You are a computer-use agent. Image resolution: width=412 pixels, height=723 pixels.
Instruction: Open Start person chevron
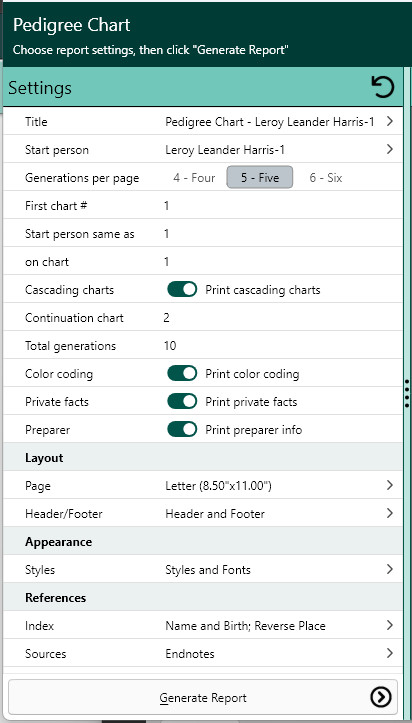(x=389, y=149)
